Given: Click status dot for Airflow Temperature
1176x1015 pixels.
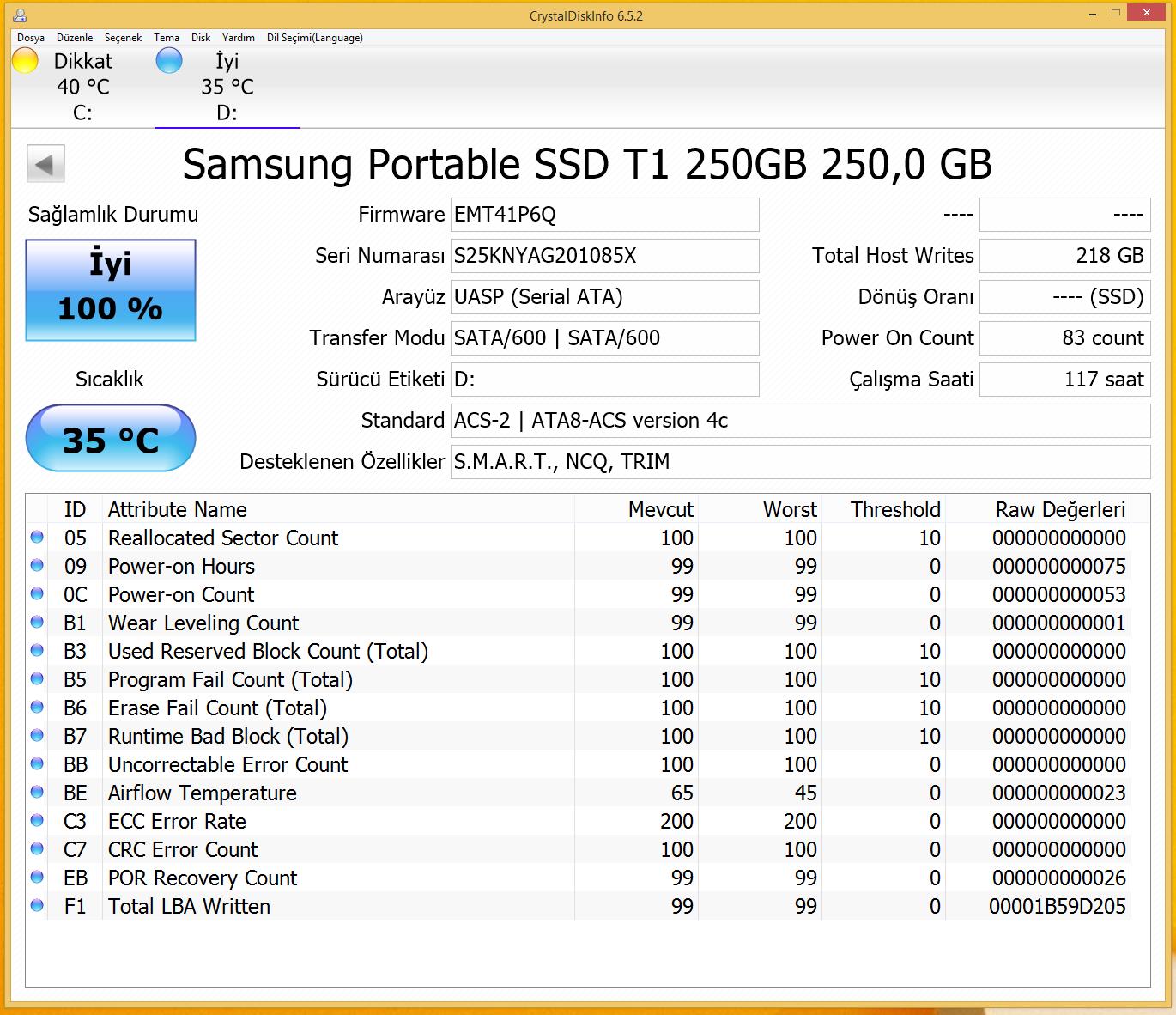Looking at the screenshot, I should tap(37, 793).
